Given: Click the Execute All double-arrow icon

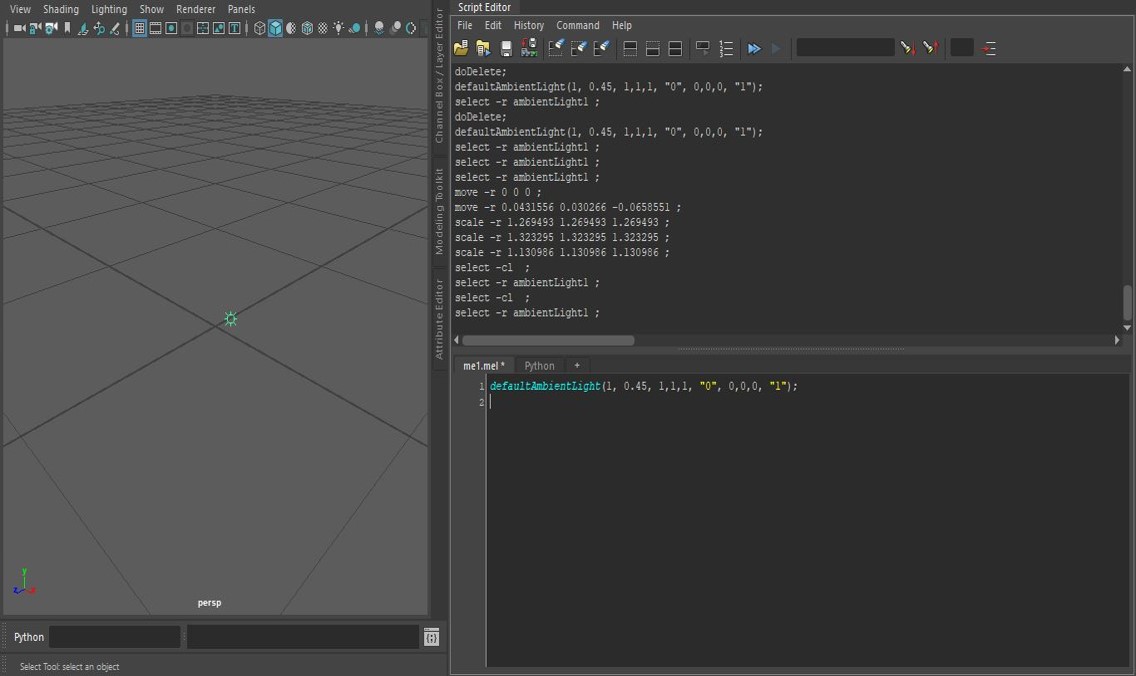Looking at the screenshot, I should click(x=754, y=48).
